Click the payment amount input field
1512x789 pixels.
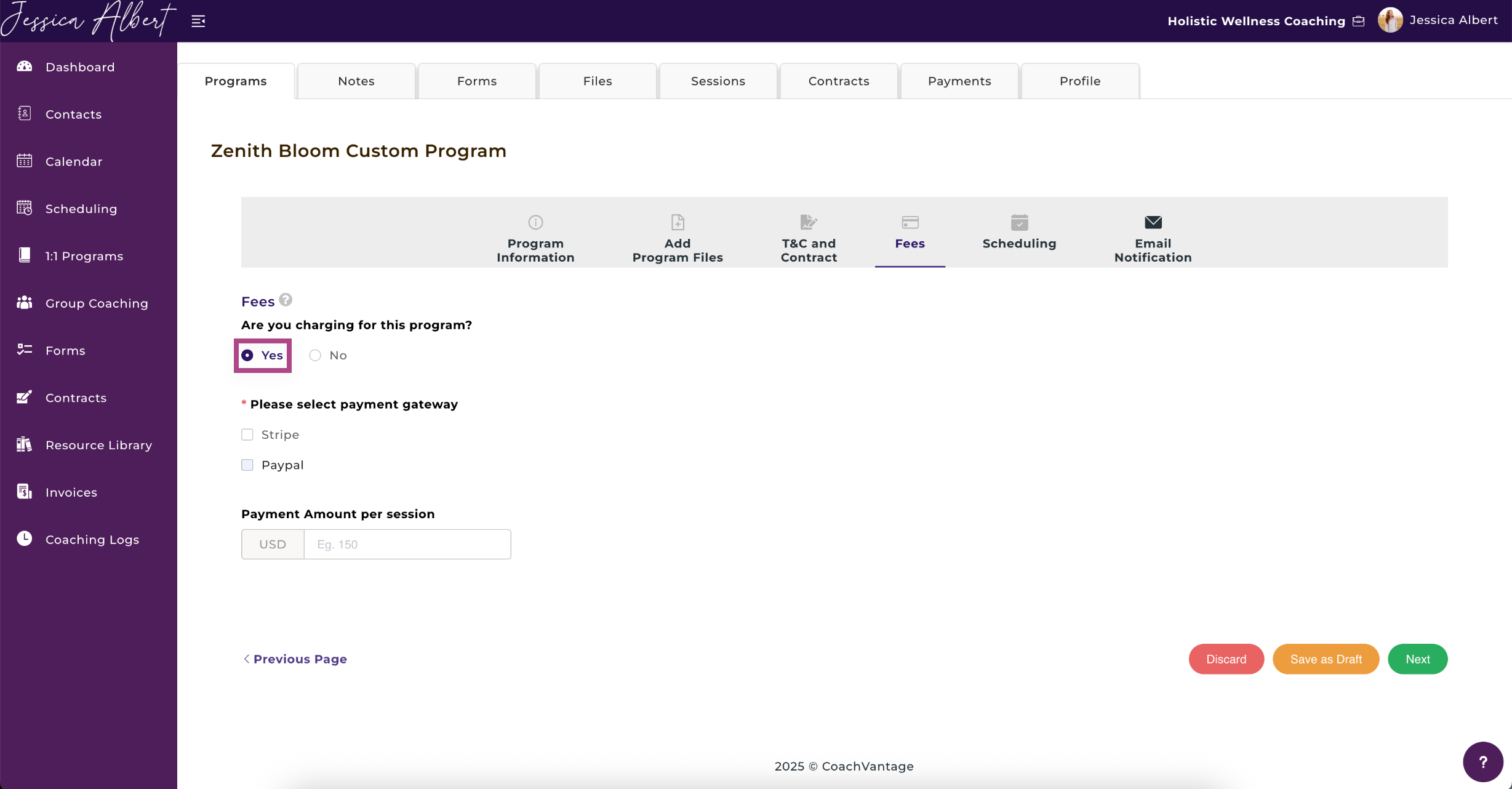coord(407,544)
